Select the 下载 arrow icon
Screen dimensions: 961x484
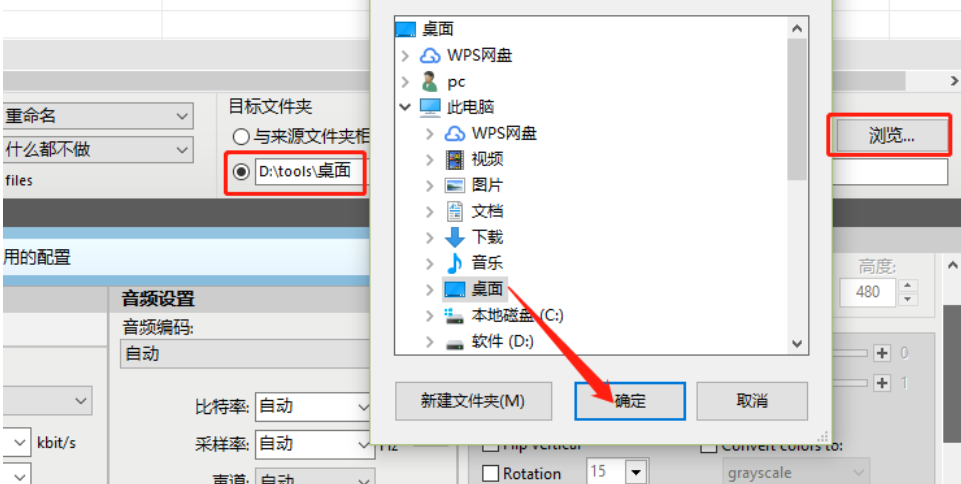tap(455, 237)
